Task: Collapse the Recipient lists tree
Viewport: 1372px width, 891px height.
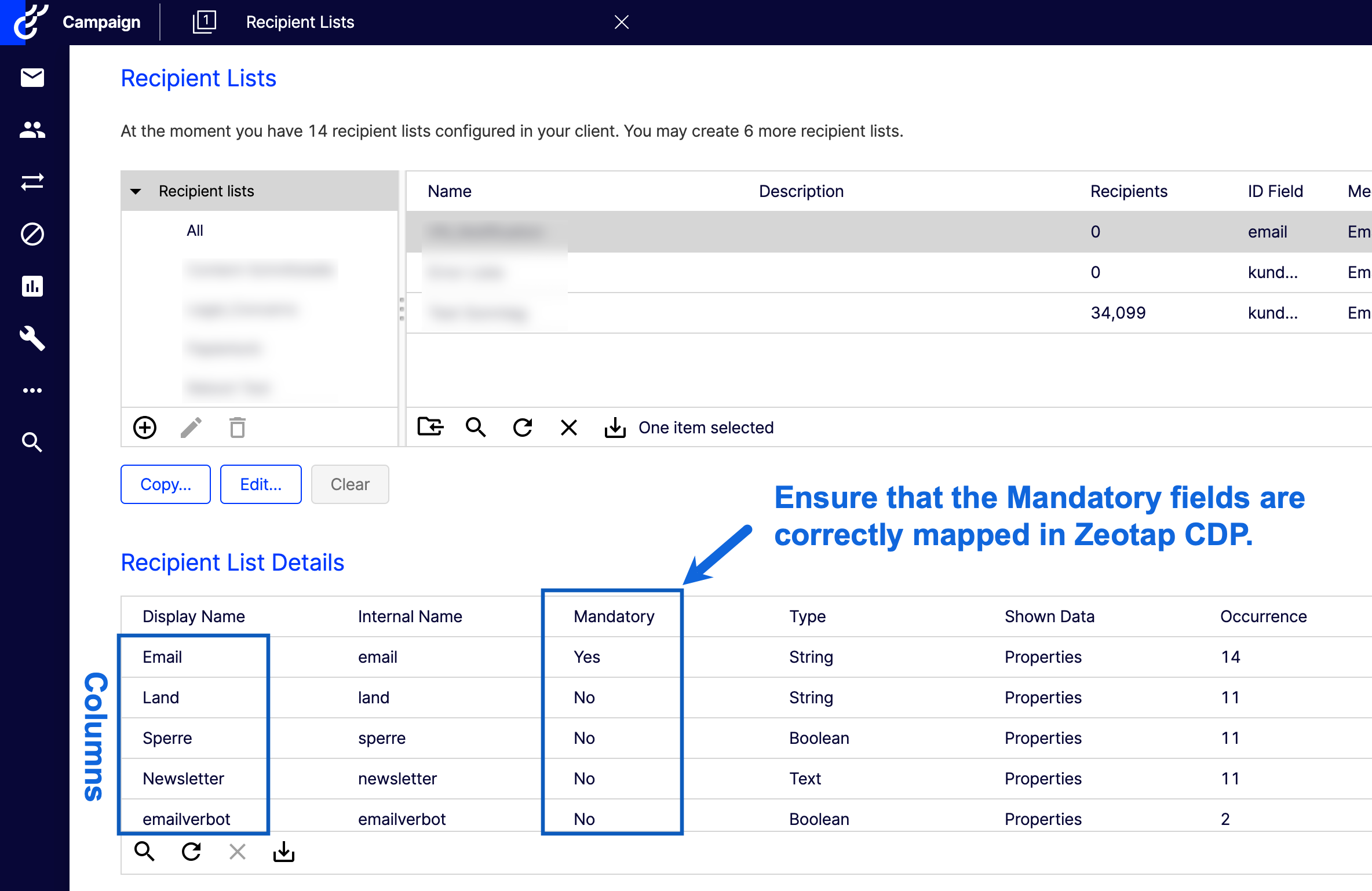Action: pyautogui.click(x=136, y=191)
